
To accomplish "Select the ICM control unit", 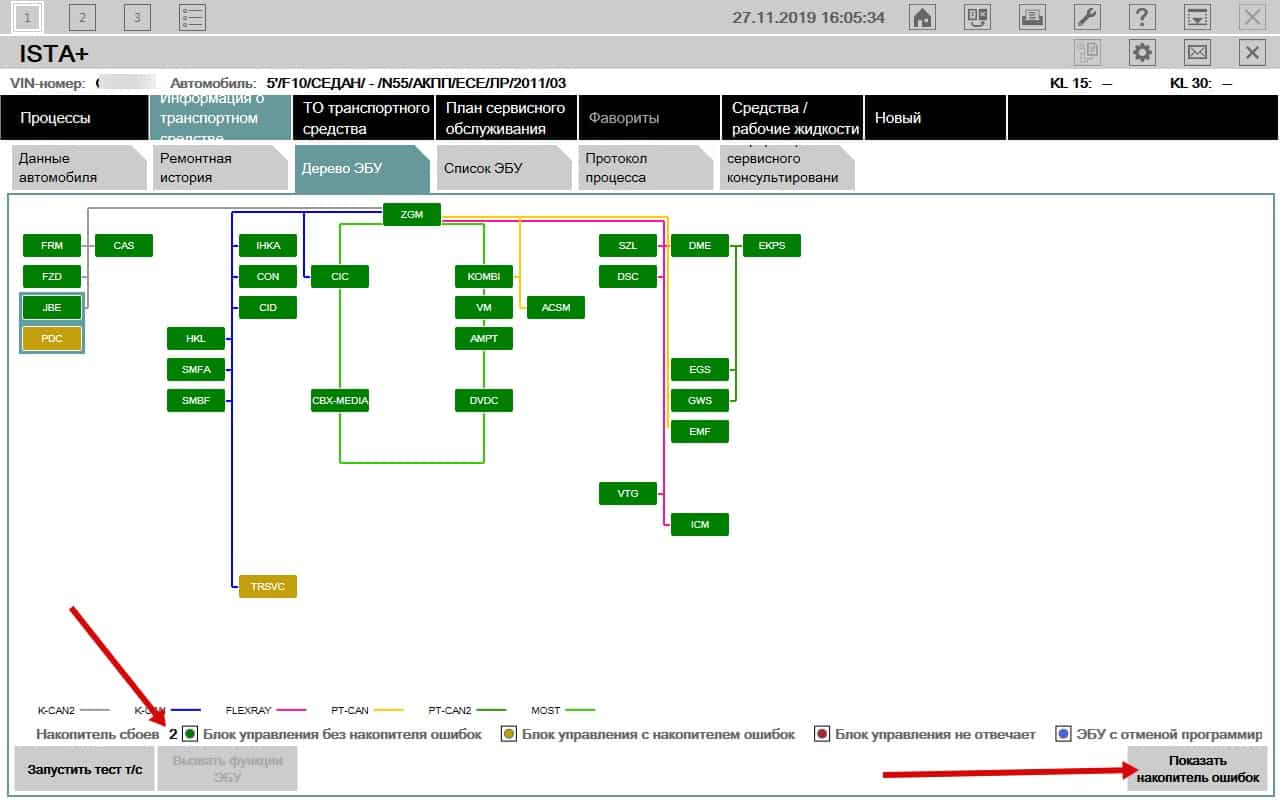I will click(700, 524).
